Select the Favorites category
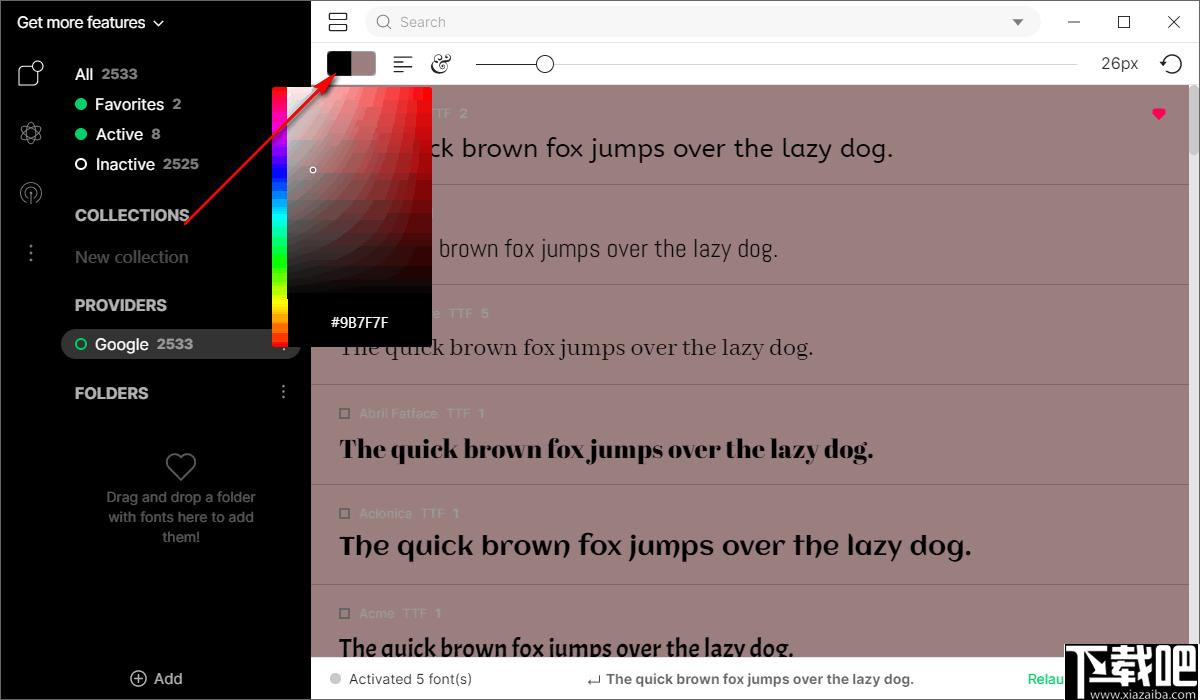 [138, 104]
